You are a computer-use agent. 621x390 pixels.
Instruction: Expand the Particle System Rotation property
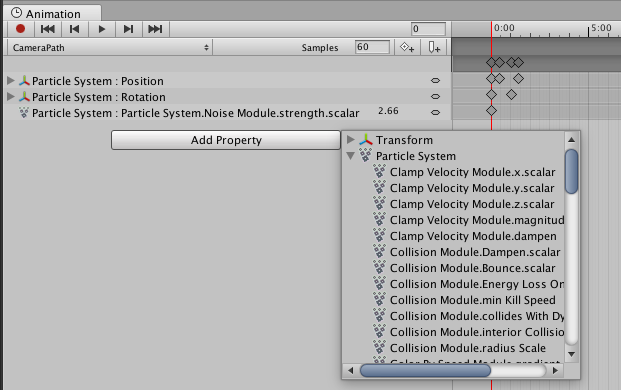11,97
